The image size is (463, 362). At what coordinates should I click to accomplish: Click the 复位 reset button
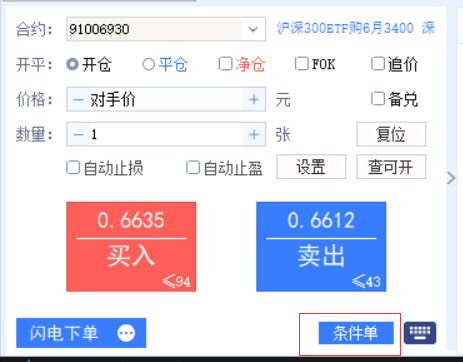(x=391, y=134)
